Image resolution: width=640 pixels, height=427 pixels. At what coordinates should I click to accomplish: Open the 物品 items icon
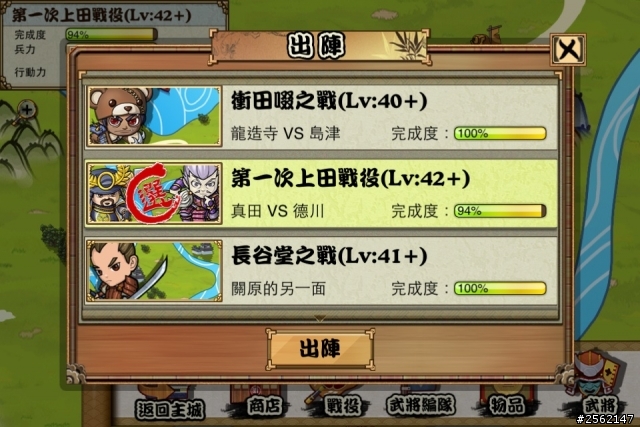point(507,405)
